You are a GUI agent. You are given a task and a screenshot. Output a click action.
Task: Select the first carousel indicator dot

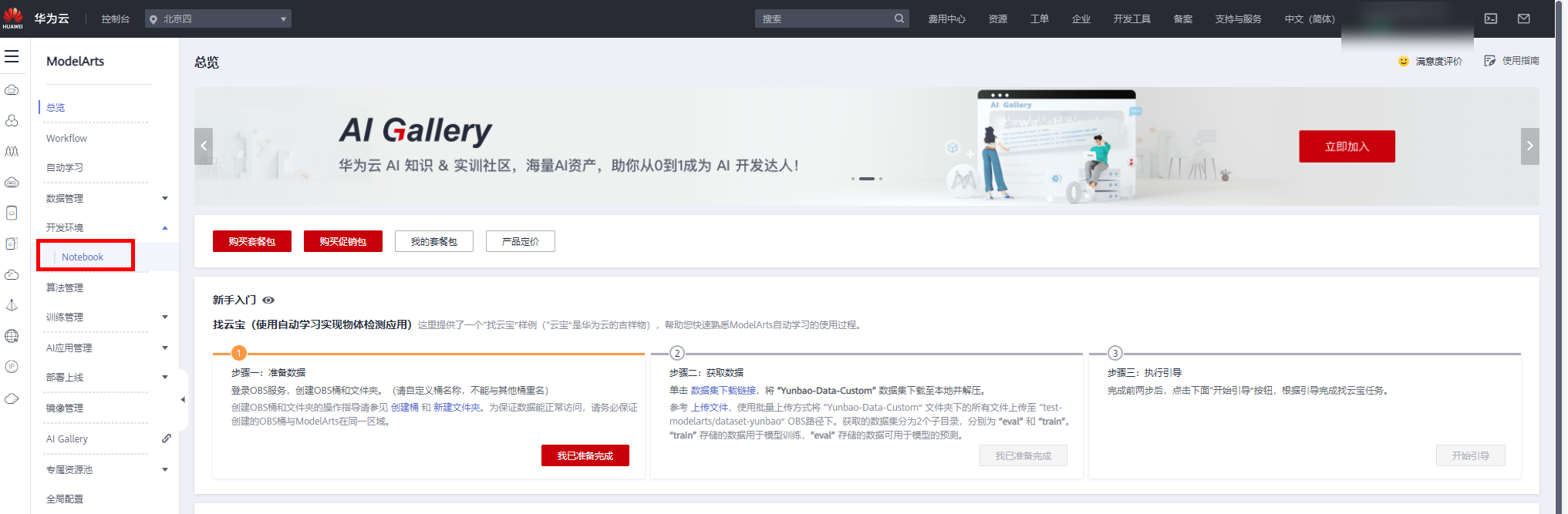click(x=853, y=179)
